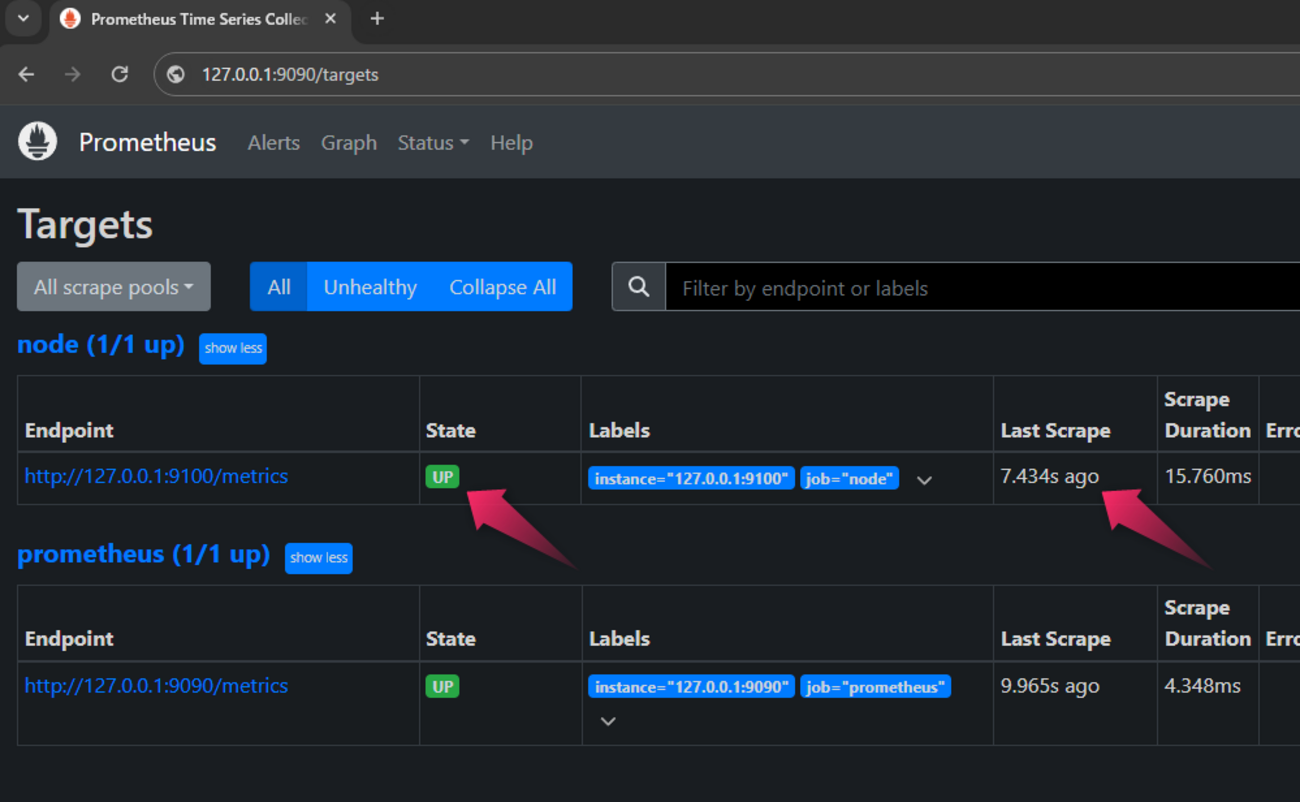
Task: Click the browser back arrow
Action: point(27,74)
